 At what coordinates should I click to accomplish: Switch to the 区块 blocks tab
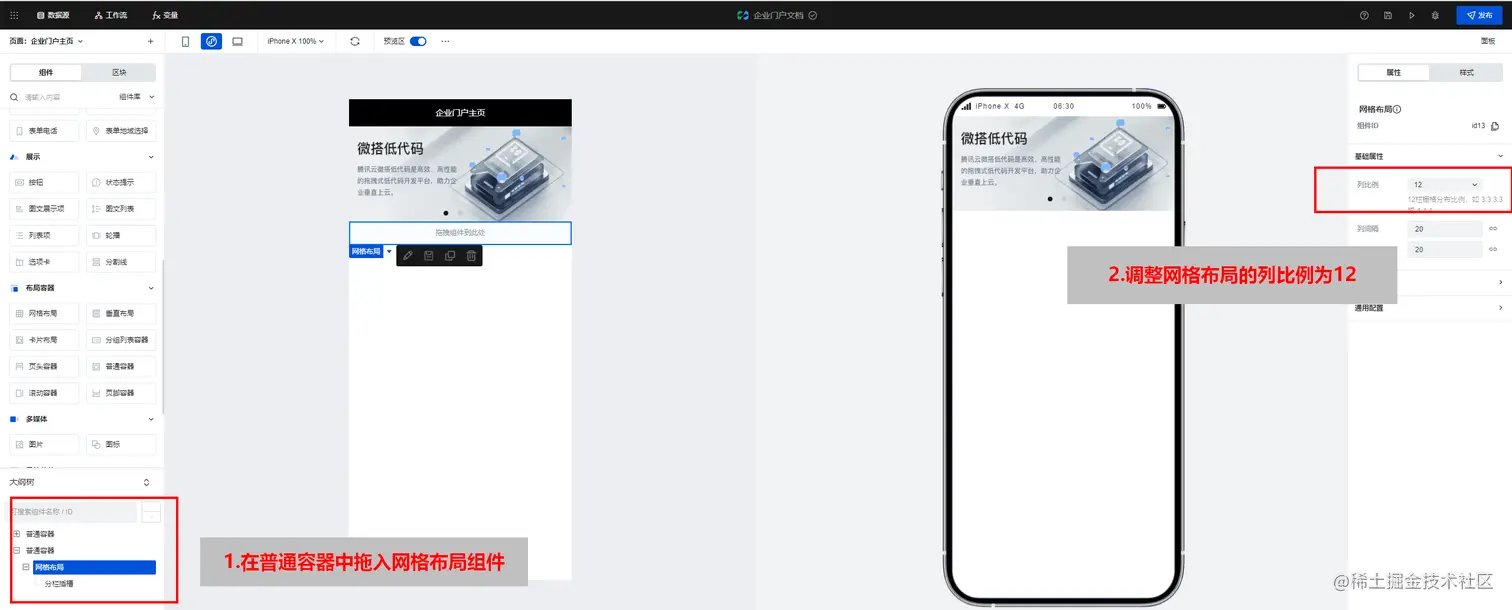pos(119,72)
